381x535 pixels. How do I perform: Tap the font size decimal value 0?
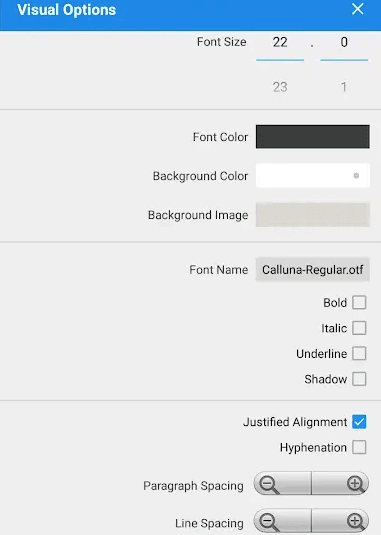click(344, 42)
